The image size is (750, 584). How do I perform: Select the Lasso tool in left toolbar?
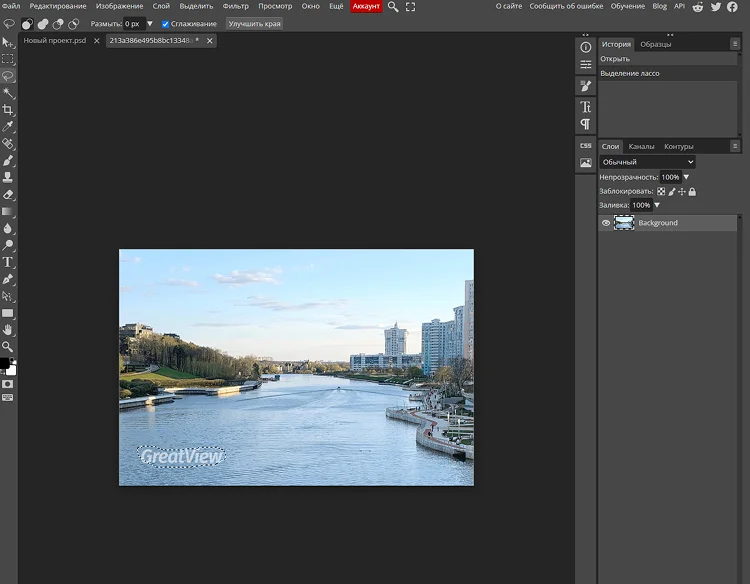click(8, 76)
